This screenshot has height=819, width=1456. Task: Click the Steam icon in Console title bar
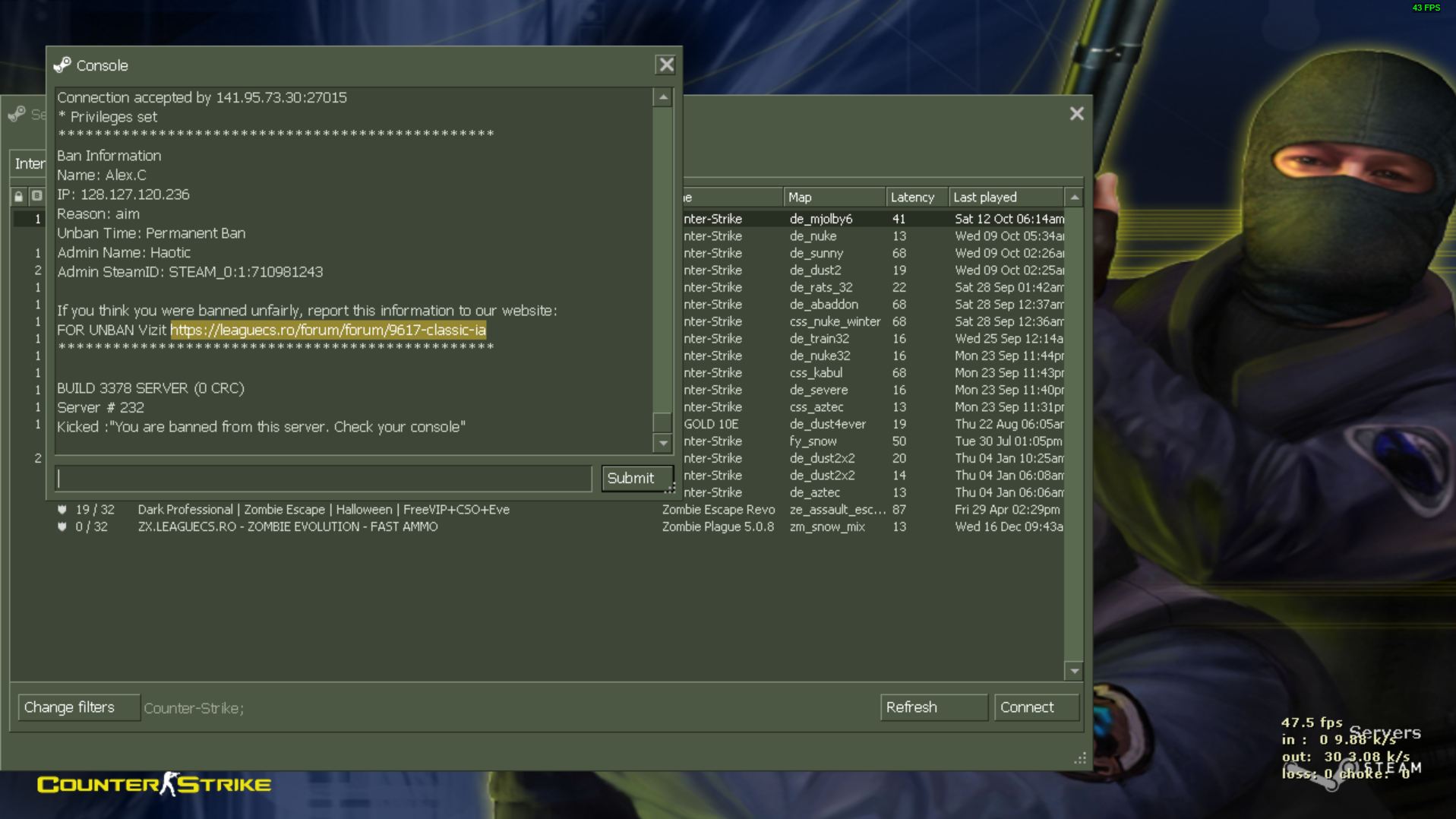[x=62, y=65]
